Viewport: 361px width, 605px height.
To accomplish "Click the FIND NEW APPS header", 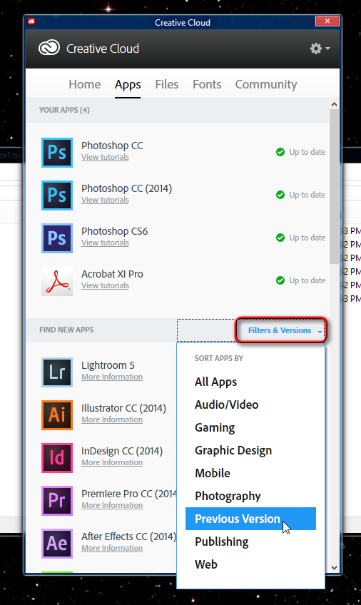I will [66, 330].
